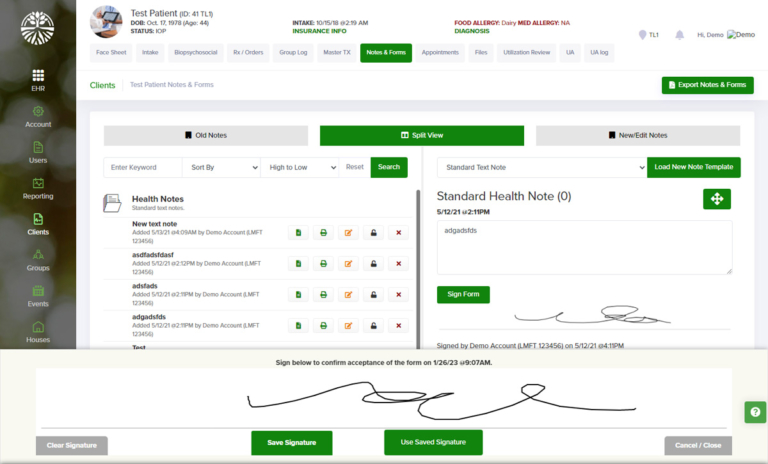768x464 pixels.
Task: Open Clients in the sidebar
Action: (38, 224)
